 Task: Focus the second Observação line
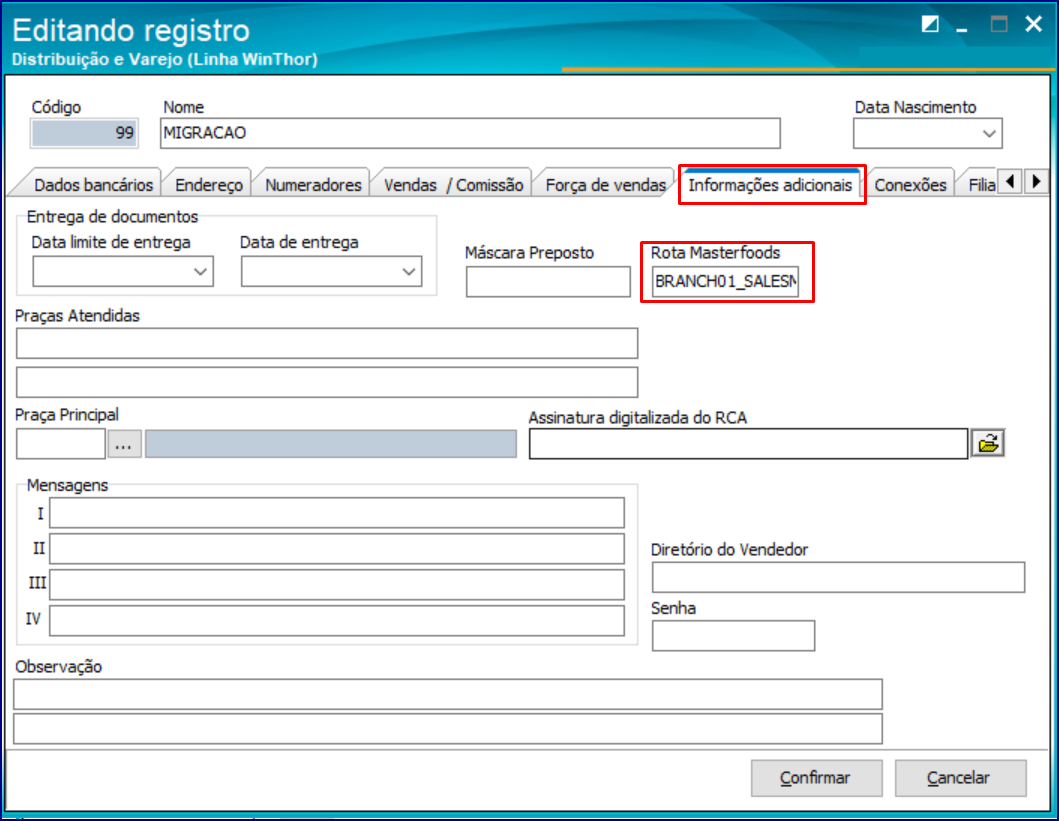click(448, 729)
